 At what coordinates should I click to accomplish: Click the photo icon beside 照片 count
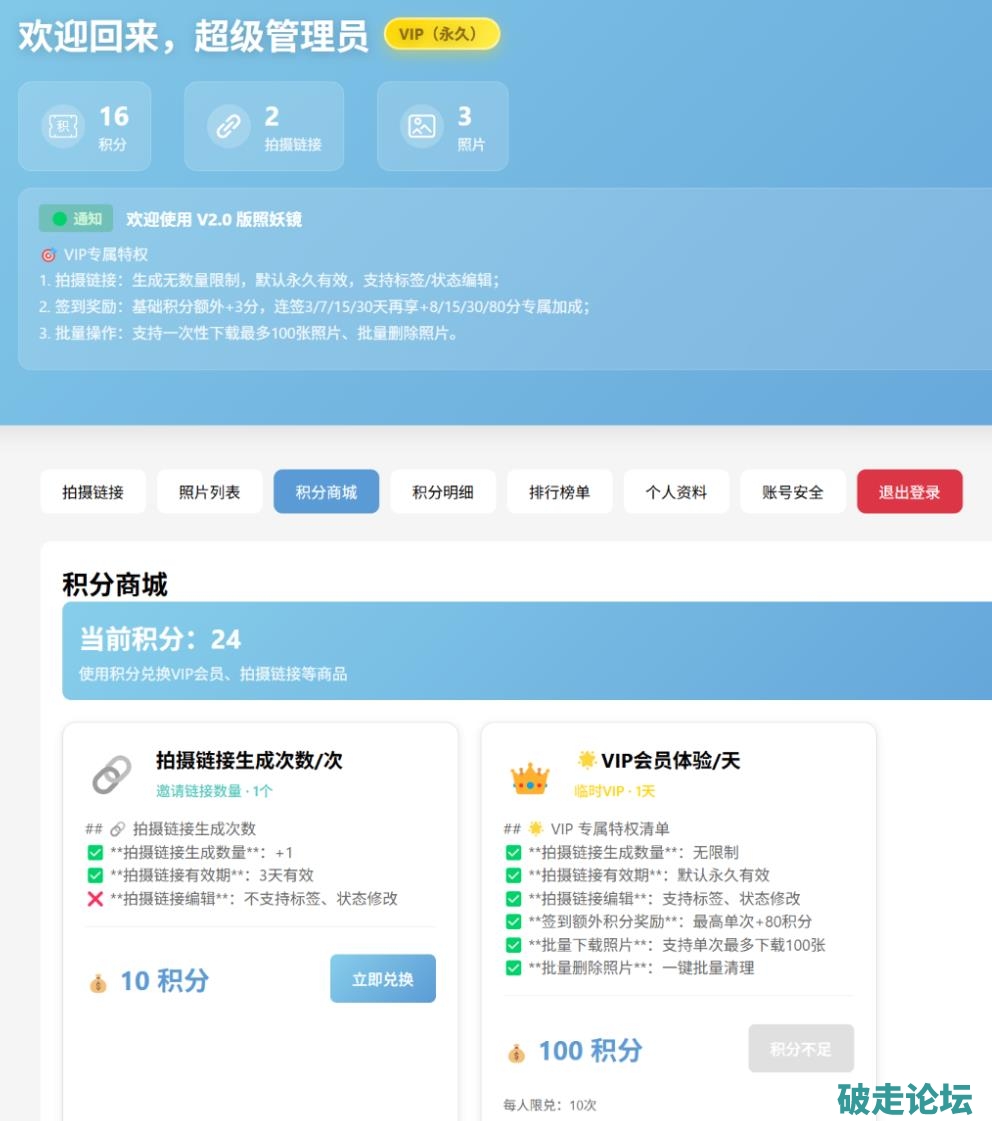(x=421, y=126)
